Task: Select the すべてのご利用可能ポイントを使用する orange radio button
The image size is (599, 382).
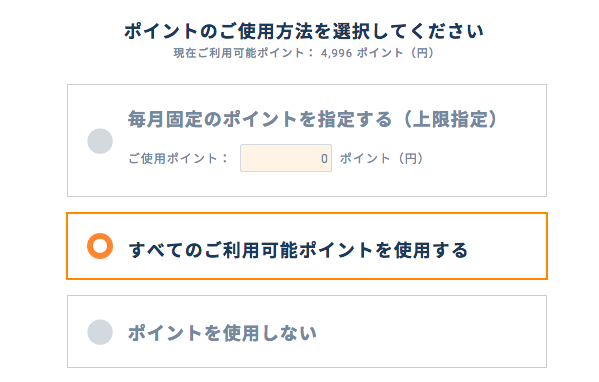Action: pyautogui.click(x=100, y=246)
